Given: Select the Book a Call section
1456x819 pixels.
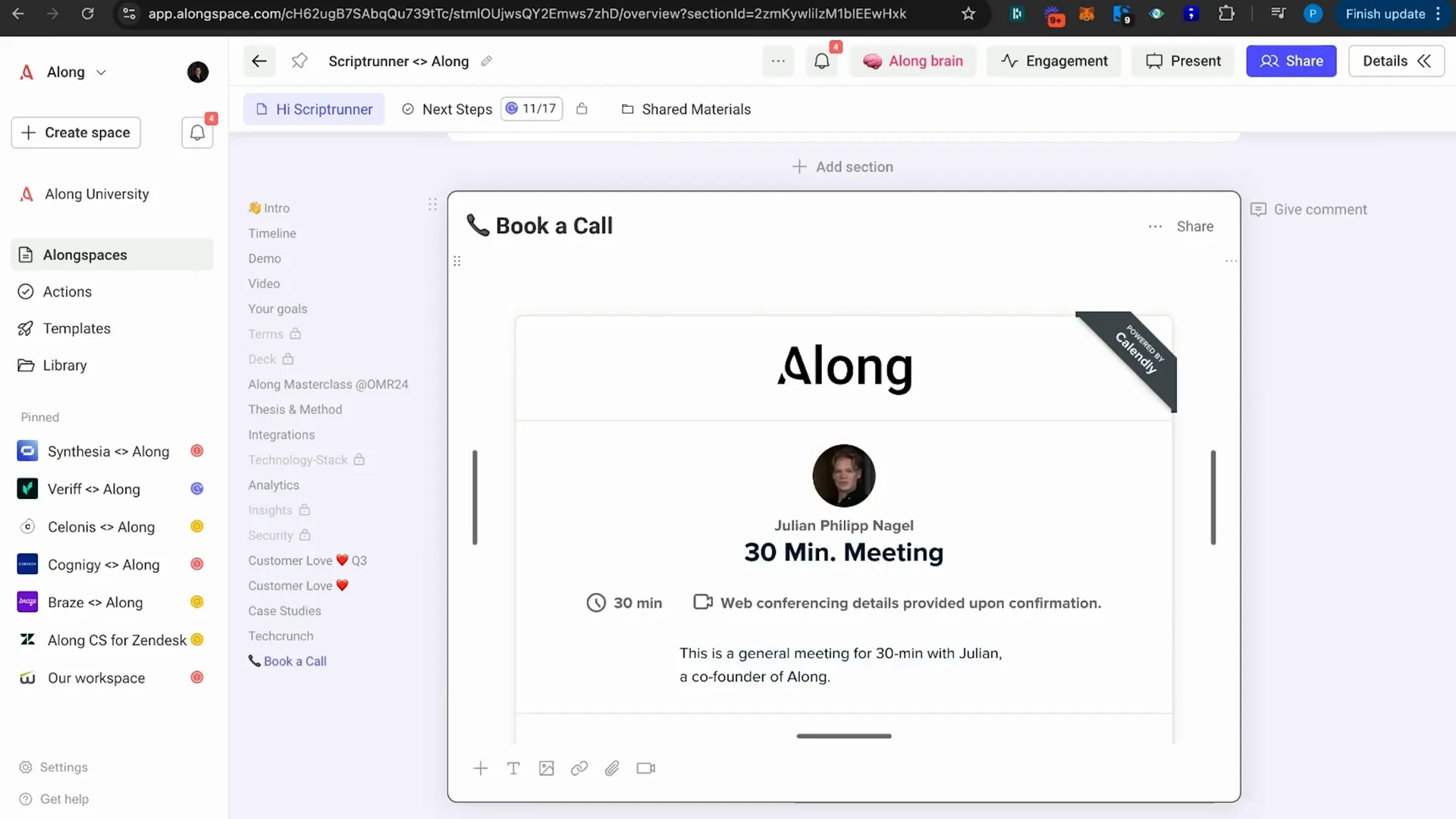Looking at the screenshot, I should 287,661.
